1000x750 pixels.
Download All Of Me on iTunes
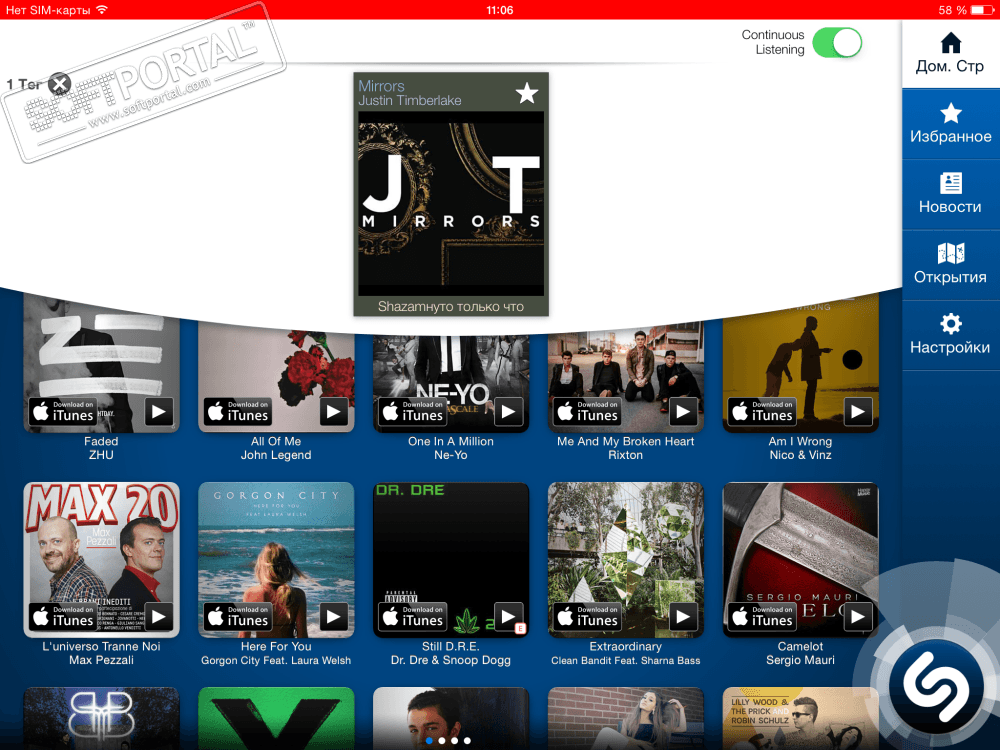pyautogui.click(x=238, y=411)
